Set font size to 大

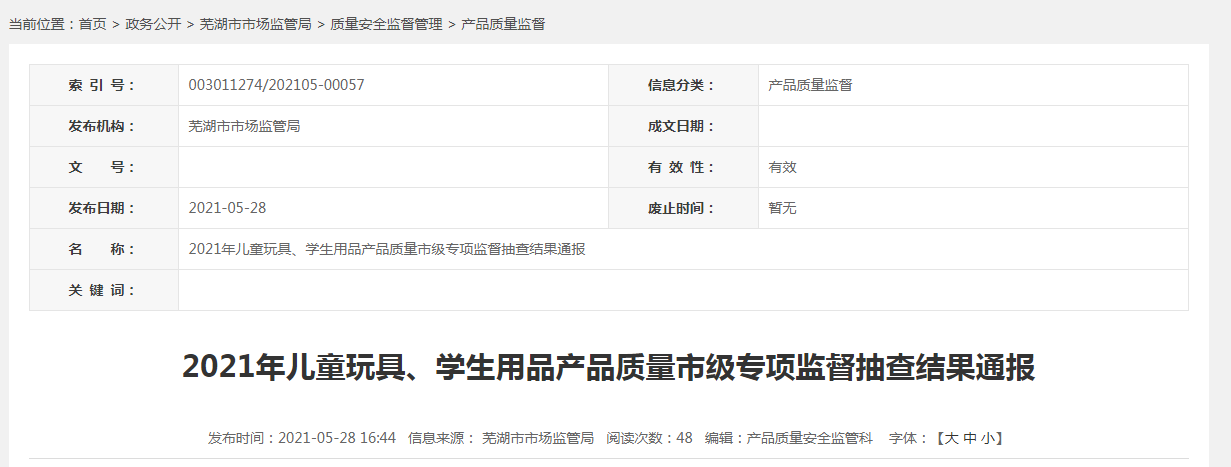[952, 438]
